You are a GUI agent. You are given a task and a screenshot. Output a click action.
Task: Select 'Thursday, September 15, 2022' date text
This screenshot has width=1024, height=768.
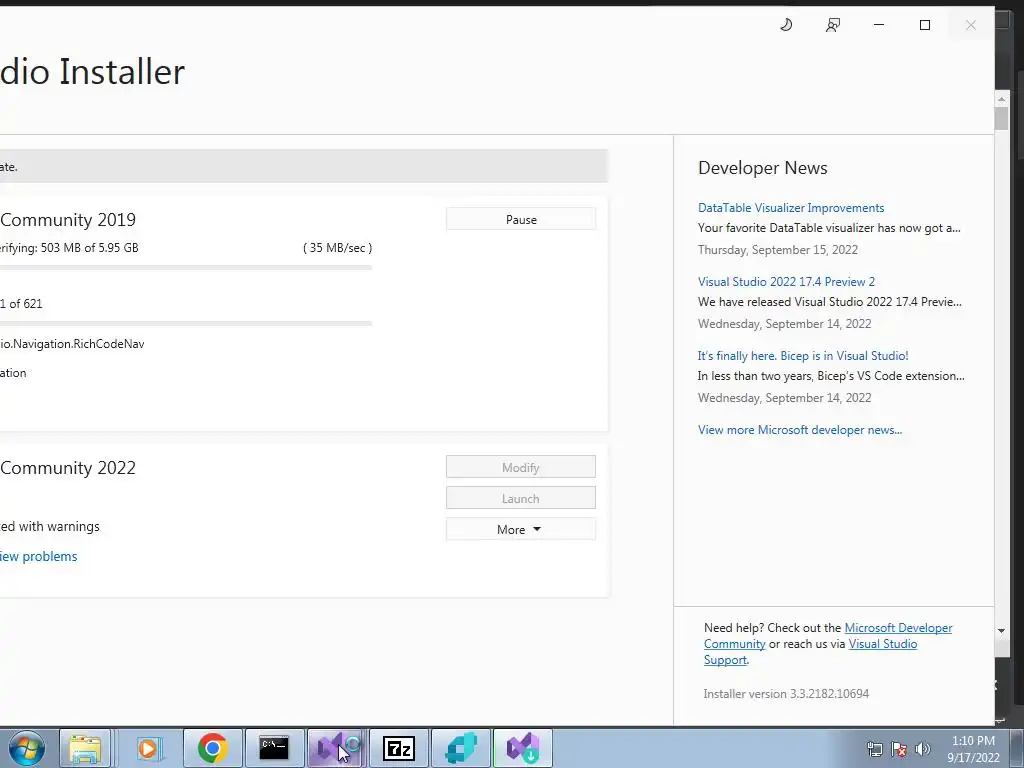pyautogui.click(x=778, y=249)
